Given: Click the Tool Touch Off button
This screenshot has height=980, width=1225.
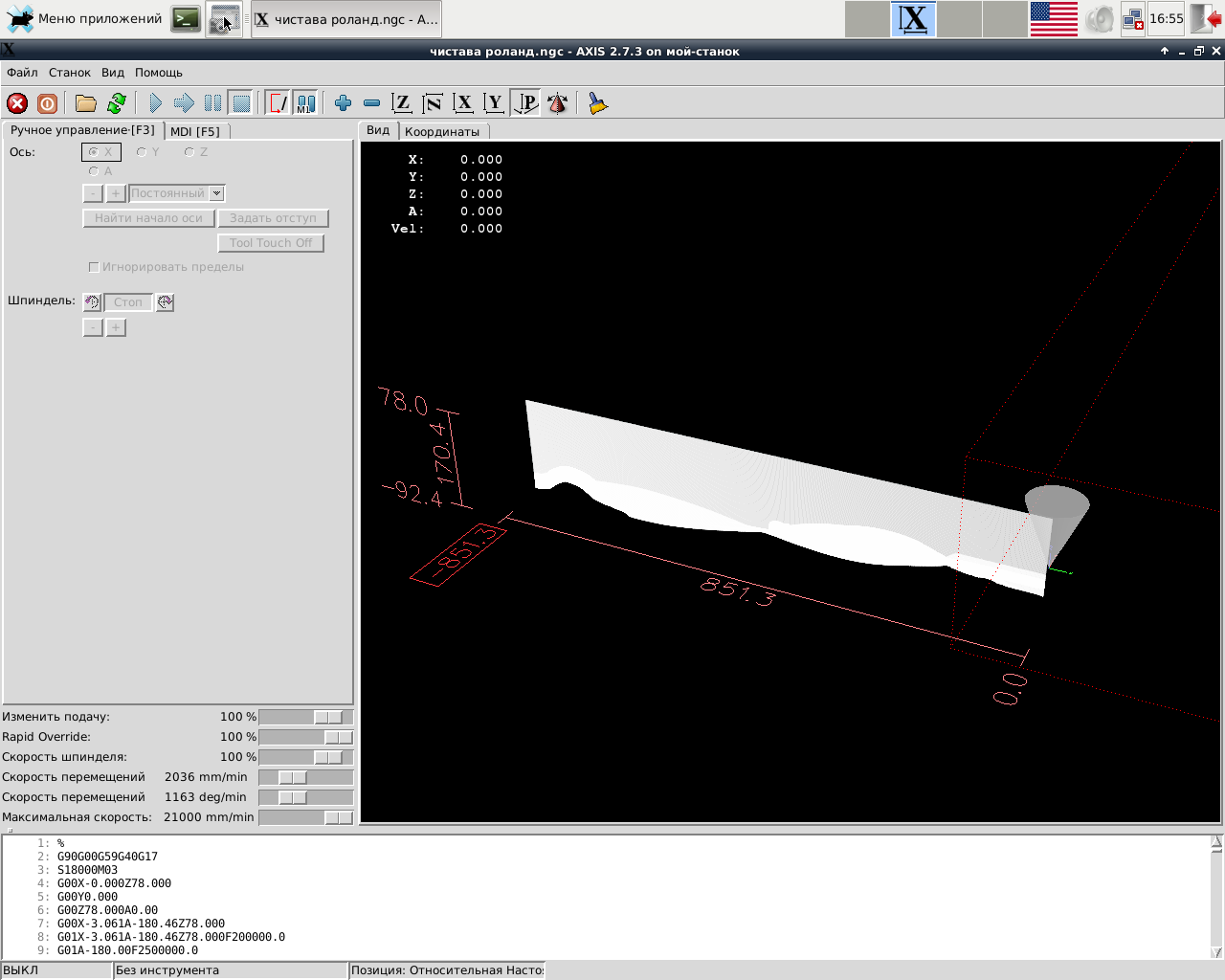Looking at the screenshot, I should [x=271, y=243].
